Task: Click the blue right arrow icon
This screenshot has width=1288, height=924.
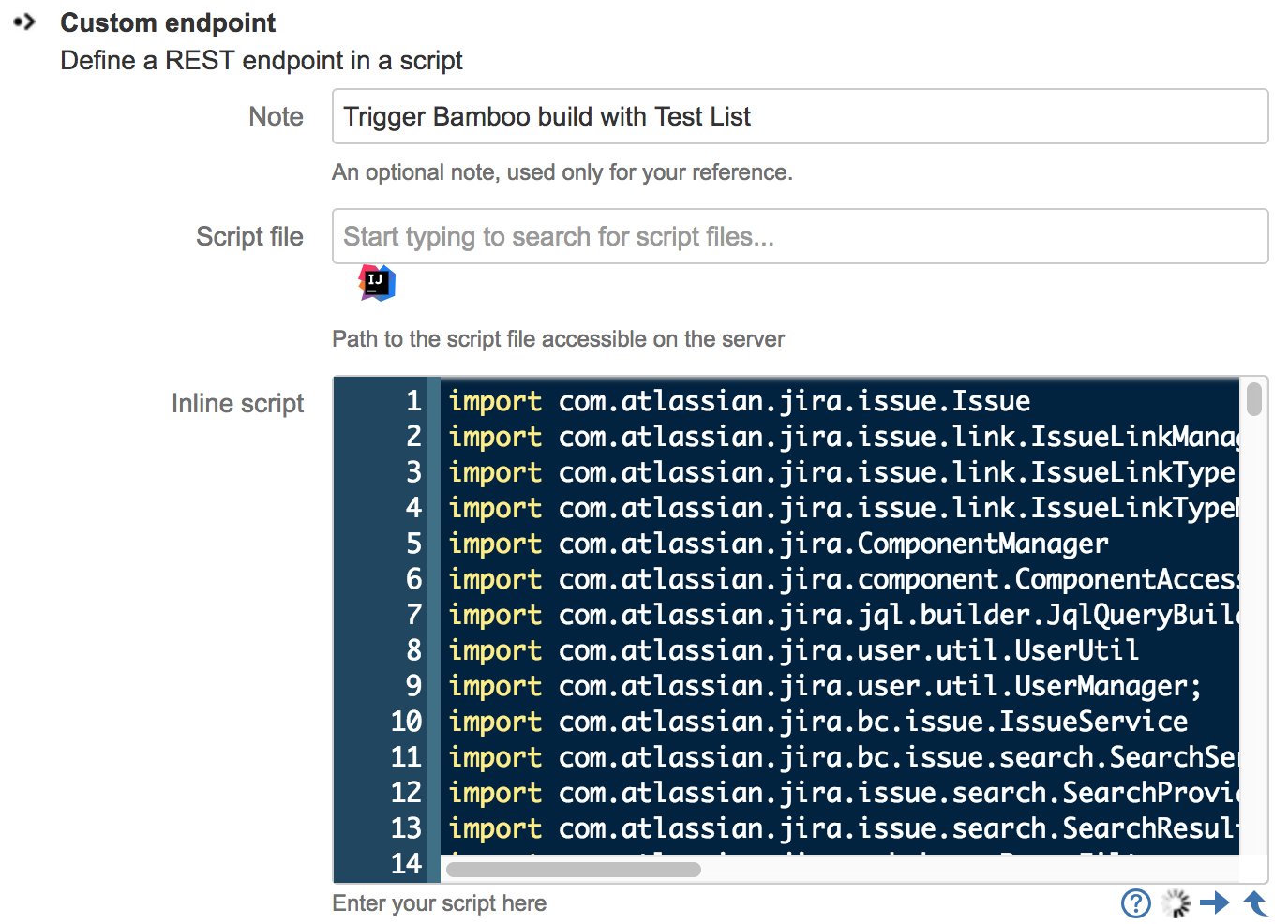Action: (x=1215, y=903)
